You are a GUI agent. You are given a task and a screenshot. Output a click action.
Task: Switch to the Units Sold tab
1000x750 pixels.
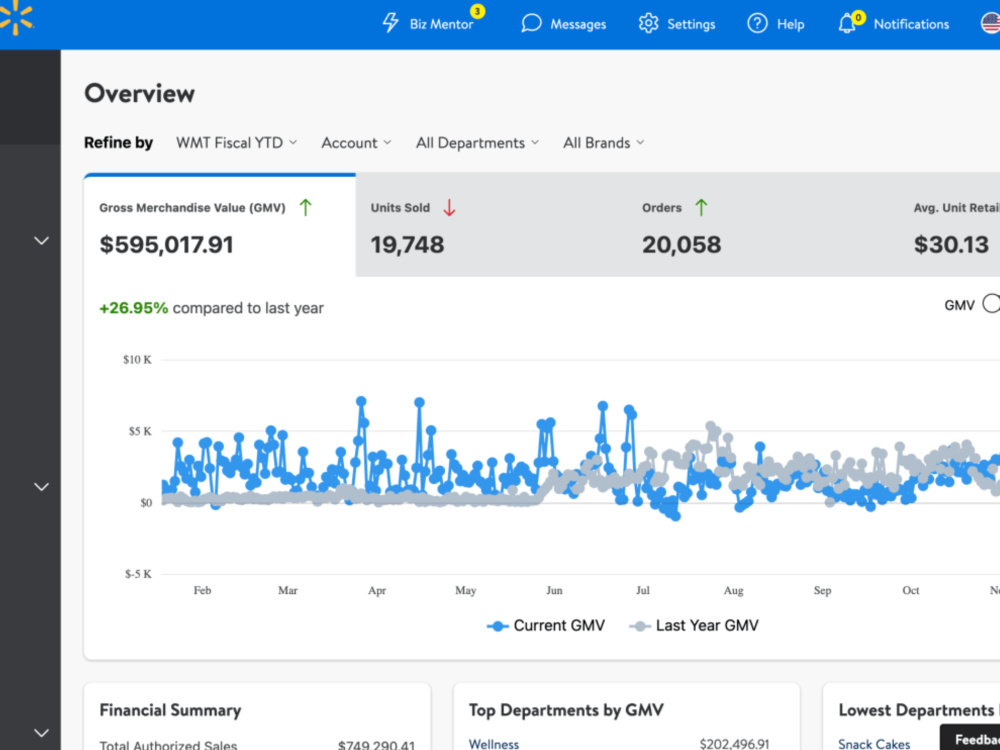491,225
